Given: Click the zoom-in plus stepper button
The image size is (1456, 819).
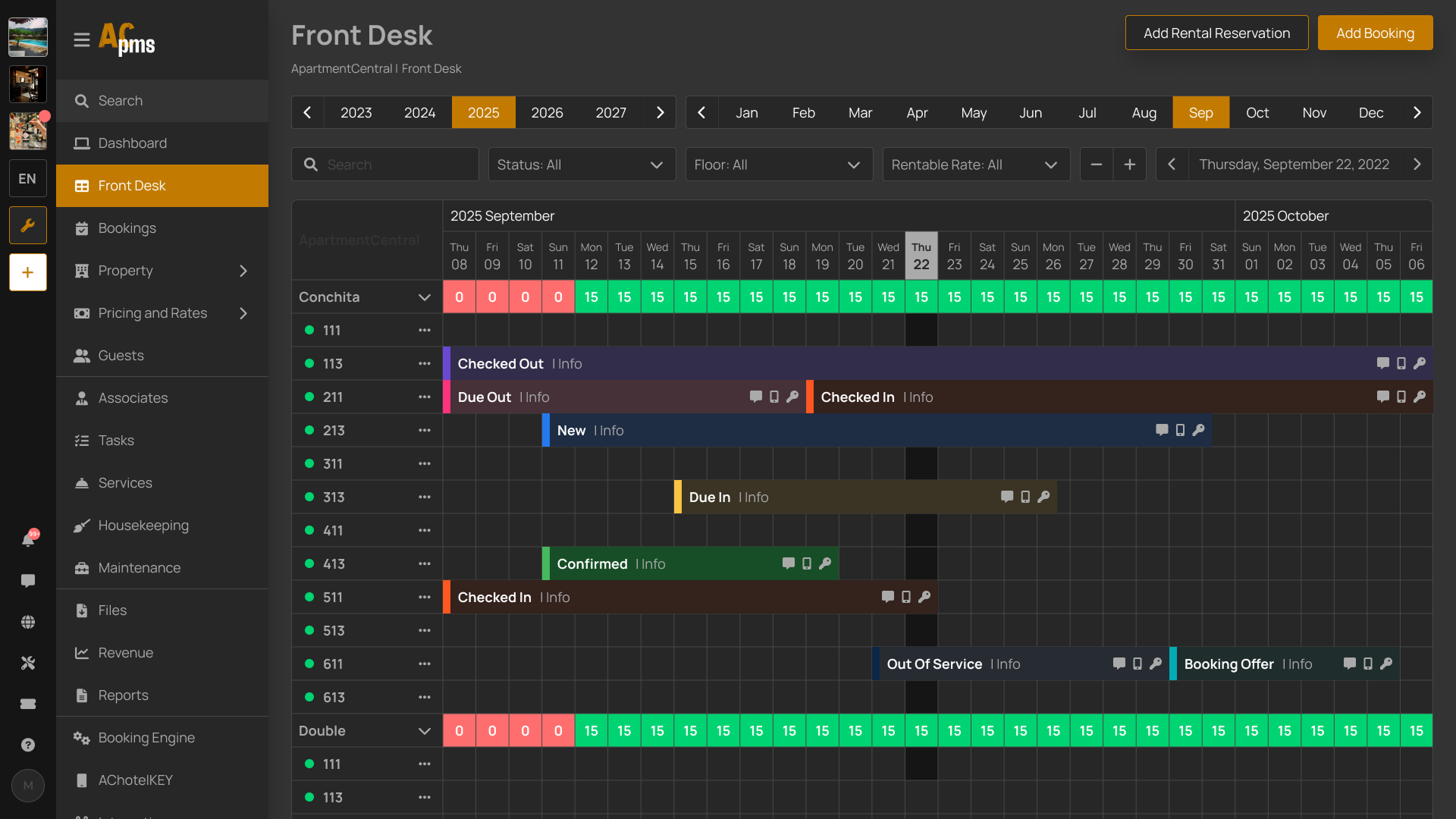Looking at the screenshot, I should 1130,165.
